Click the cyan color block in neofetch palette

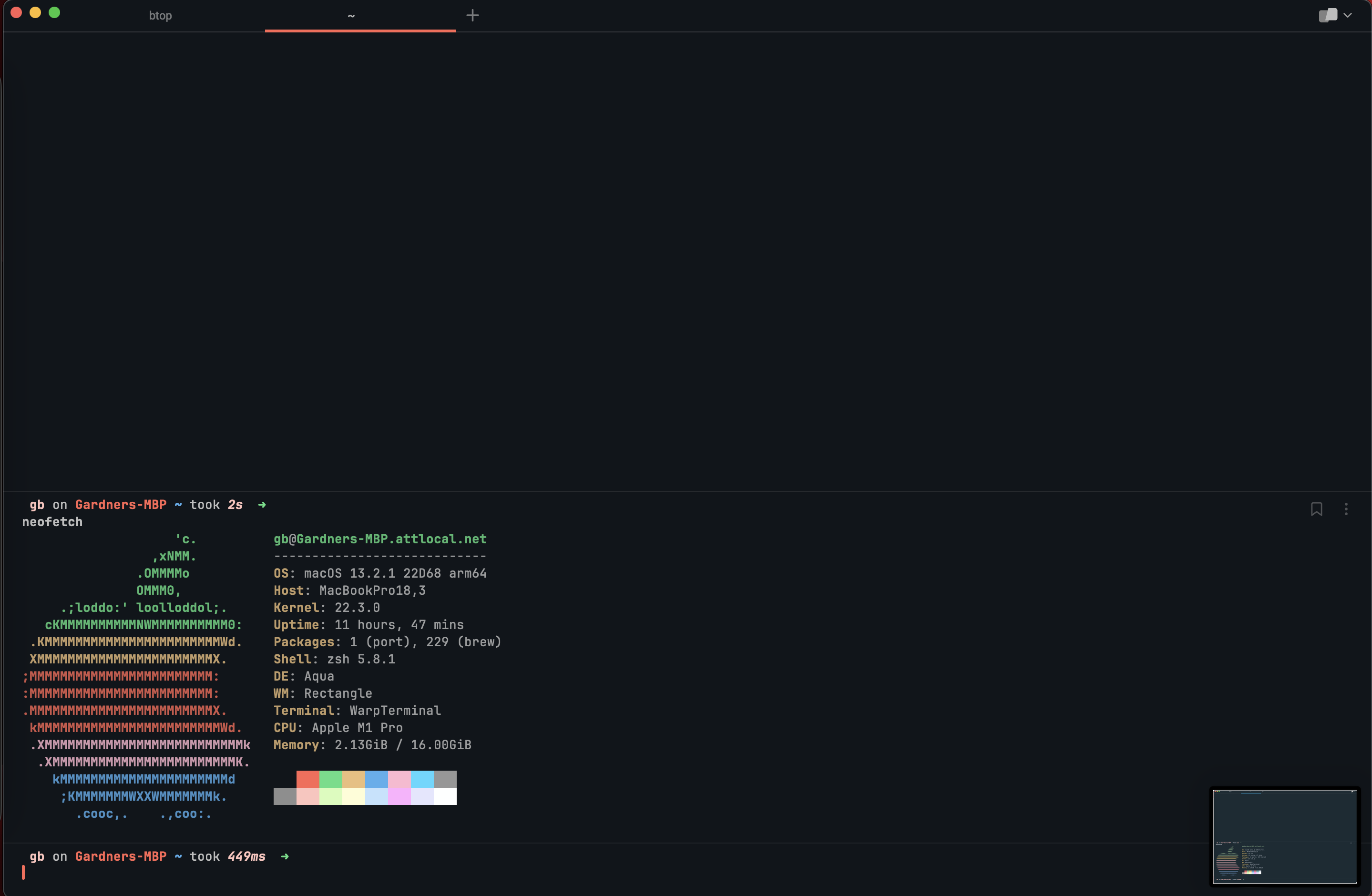pyautogui.click(x=422, y=779)
